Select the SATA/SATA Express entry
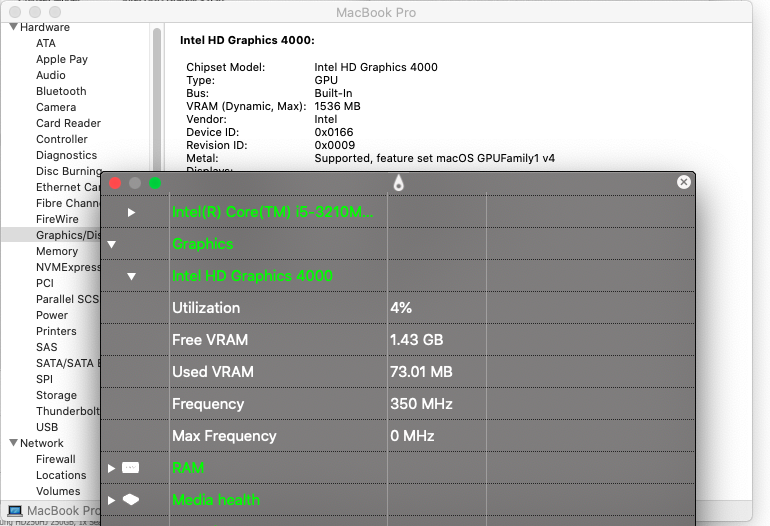Viewport: 770px width, 526px height. (x=68, y=363)
